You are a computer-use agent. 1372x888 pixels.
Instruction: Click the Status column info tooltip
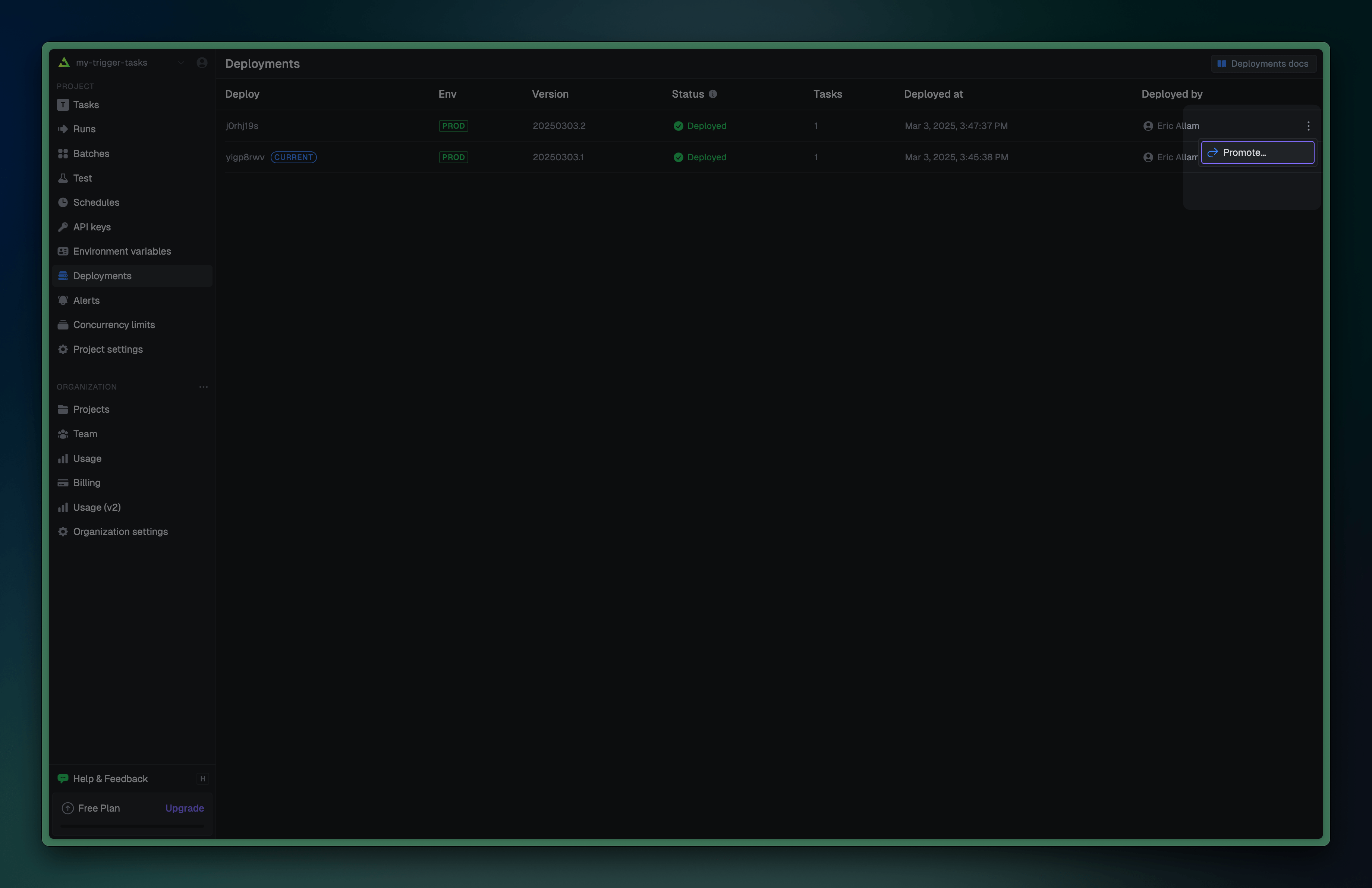pyautogui.click(x=712, y=94)
